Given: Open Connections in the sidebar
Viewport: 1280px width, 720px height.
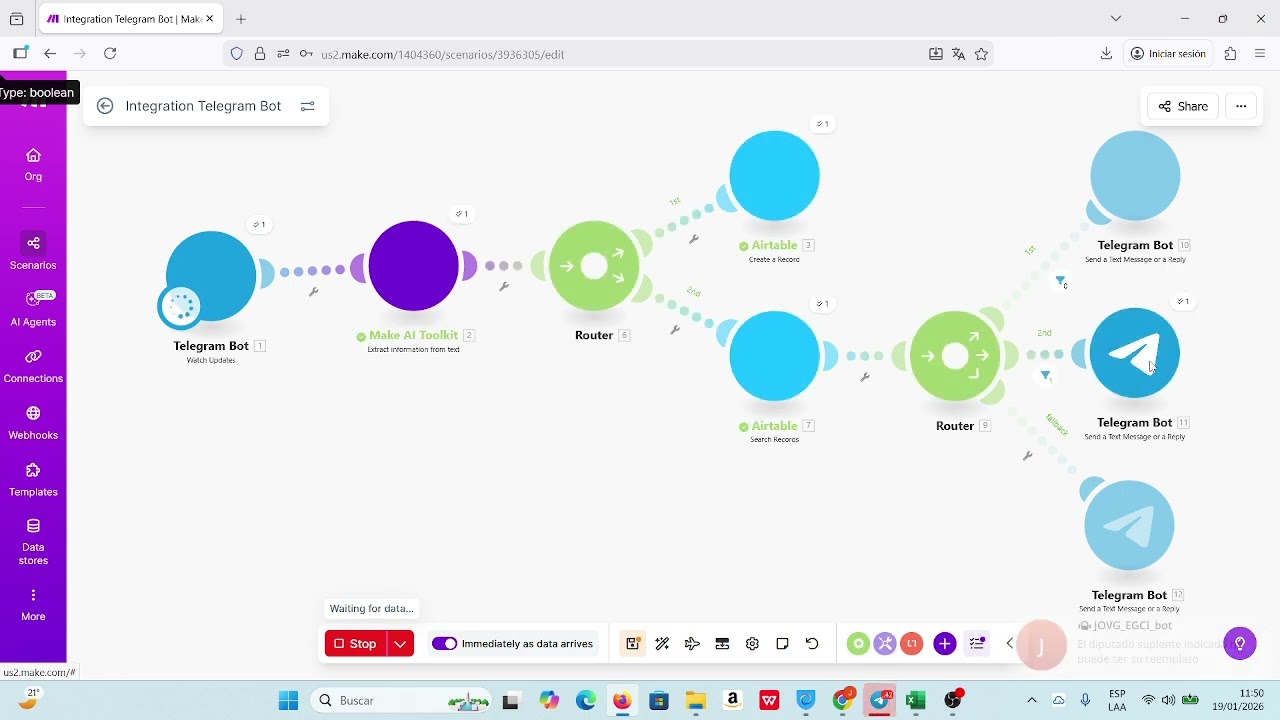Looking at the screenshot, I should coord(33,366).
